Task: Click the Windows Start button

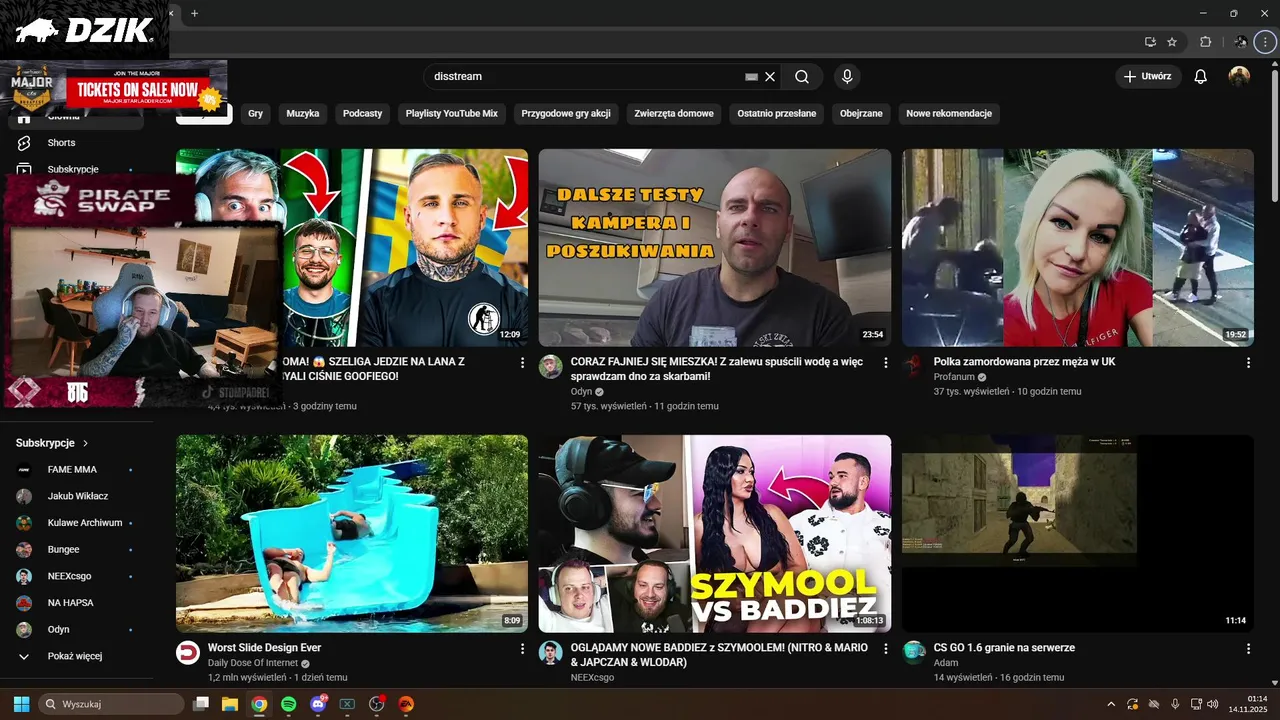Action: [x=21, y=704]
